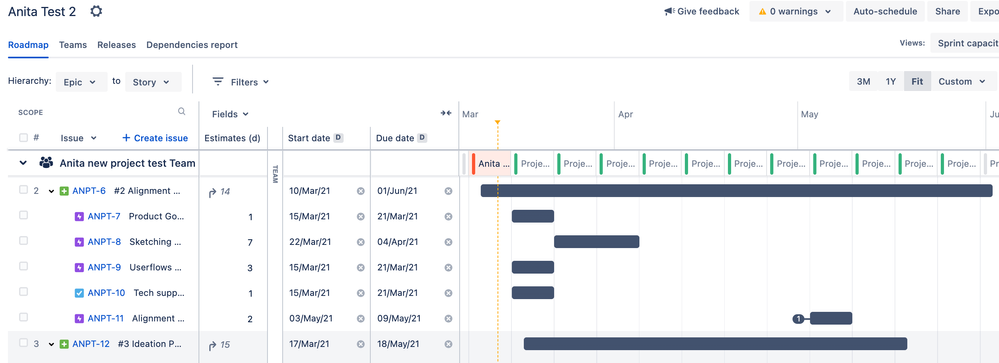This screenshot has width=999, height=363.
Task: Switch to the Releases tab
Action: 117,45
